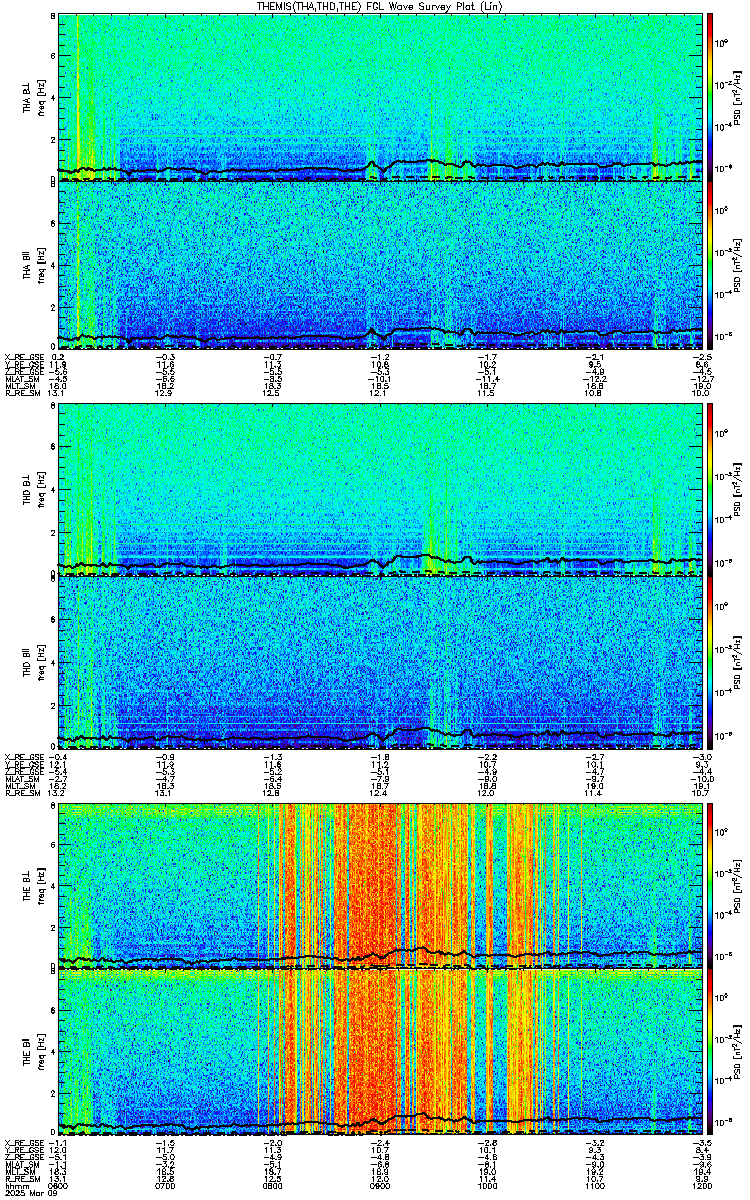This screenshot has height=1200, width=750.
Task: Click the 0900 time tick label
Action: (381, 1186)
